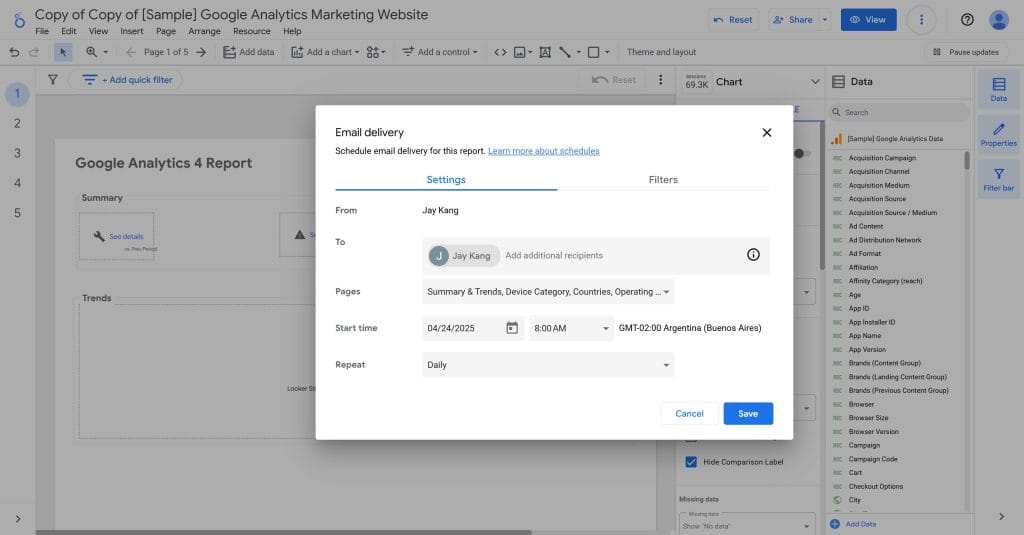Open the start date calendar picker
This screenshot has width=1024, height=535.
tap(512, 328)
